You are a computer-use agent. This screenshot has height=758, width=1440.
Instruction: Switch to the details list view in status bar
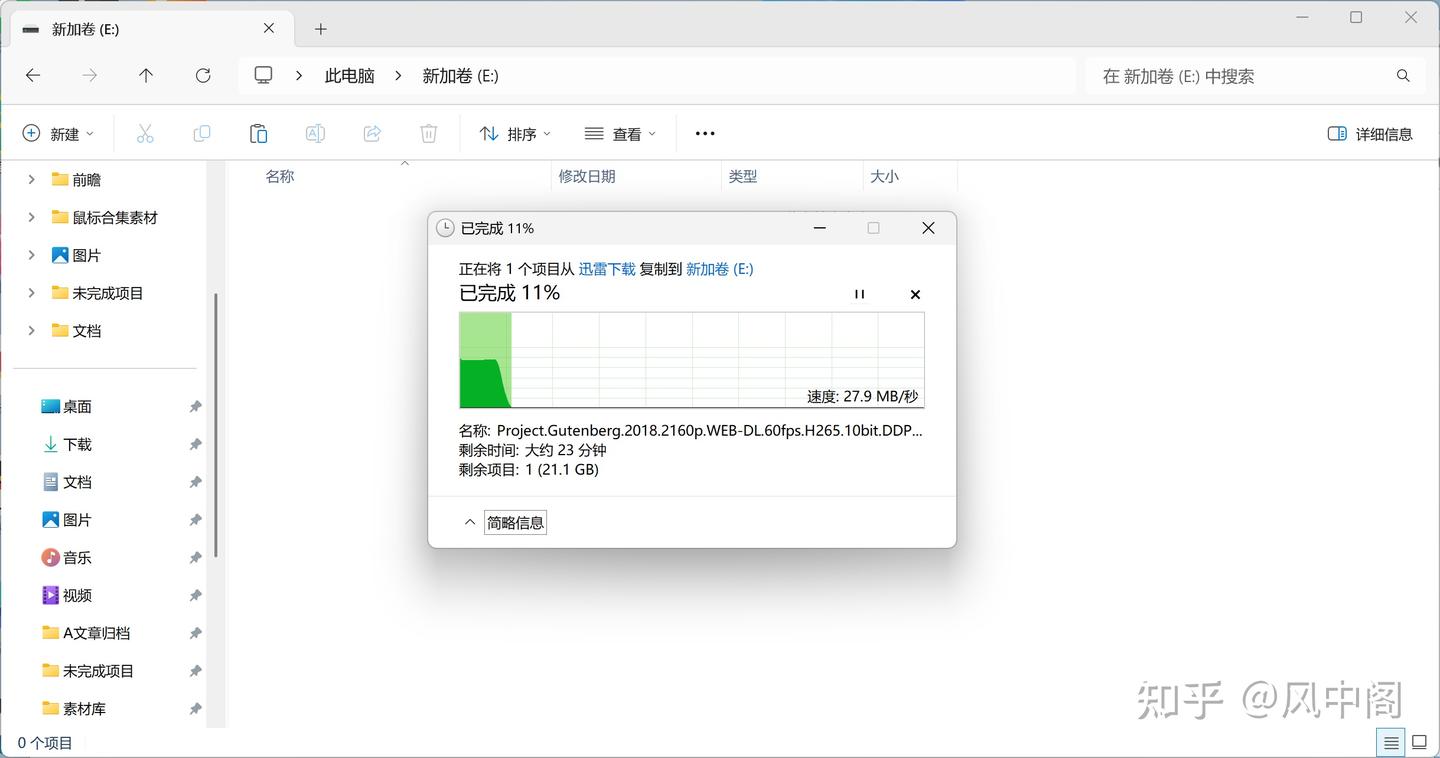(x=1391, y=743)
